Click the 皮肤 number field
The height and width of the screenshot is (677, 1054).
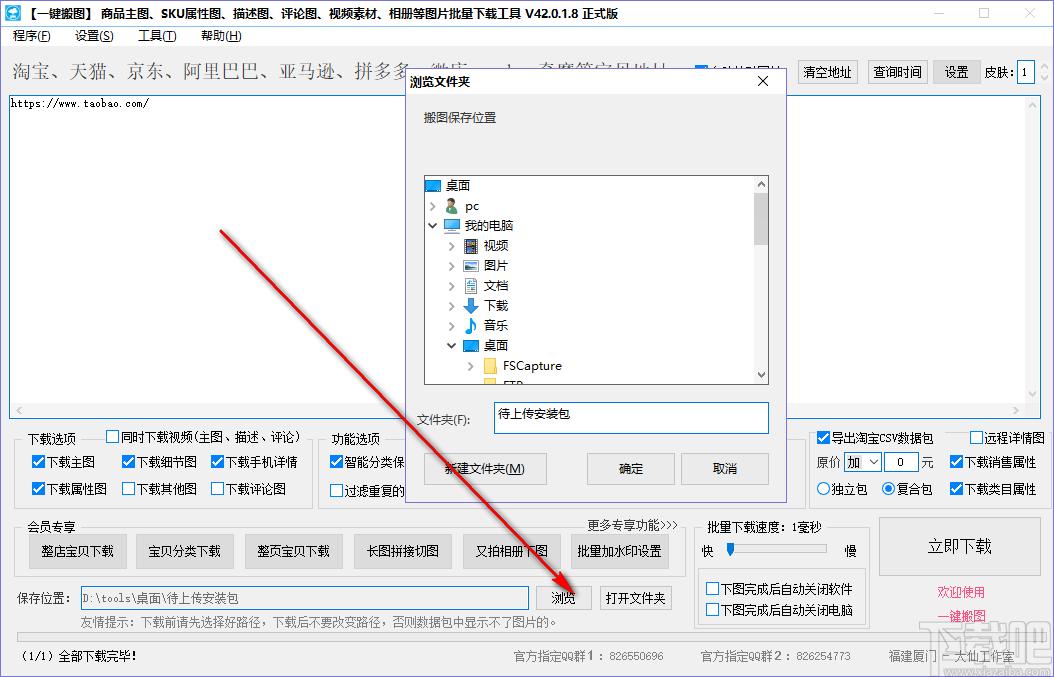coord(1026,72)
